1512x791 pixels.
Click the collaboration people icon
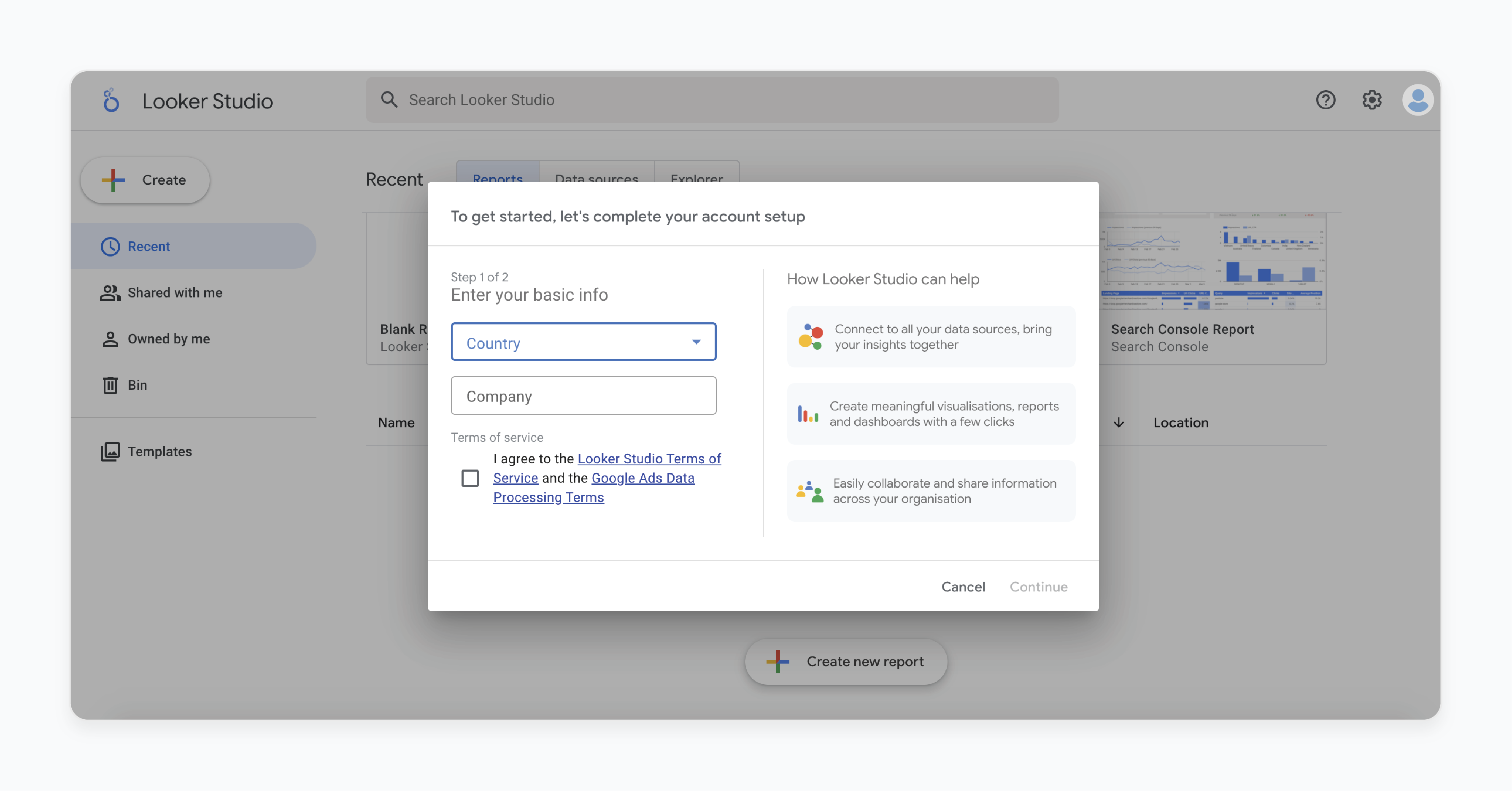[810, 491]
